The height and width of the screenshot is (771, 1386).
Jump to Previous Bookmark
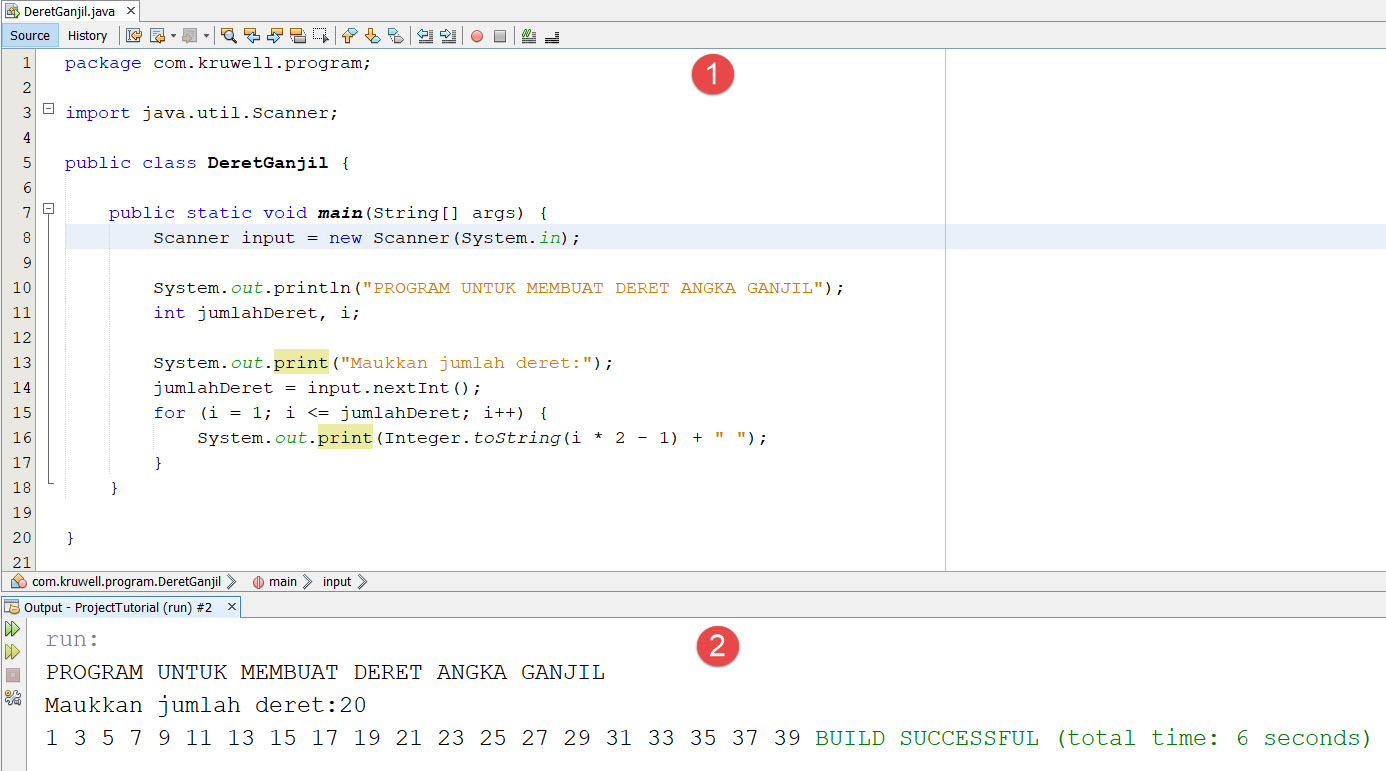[x=349, y=36]
